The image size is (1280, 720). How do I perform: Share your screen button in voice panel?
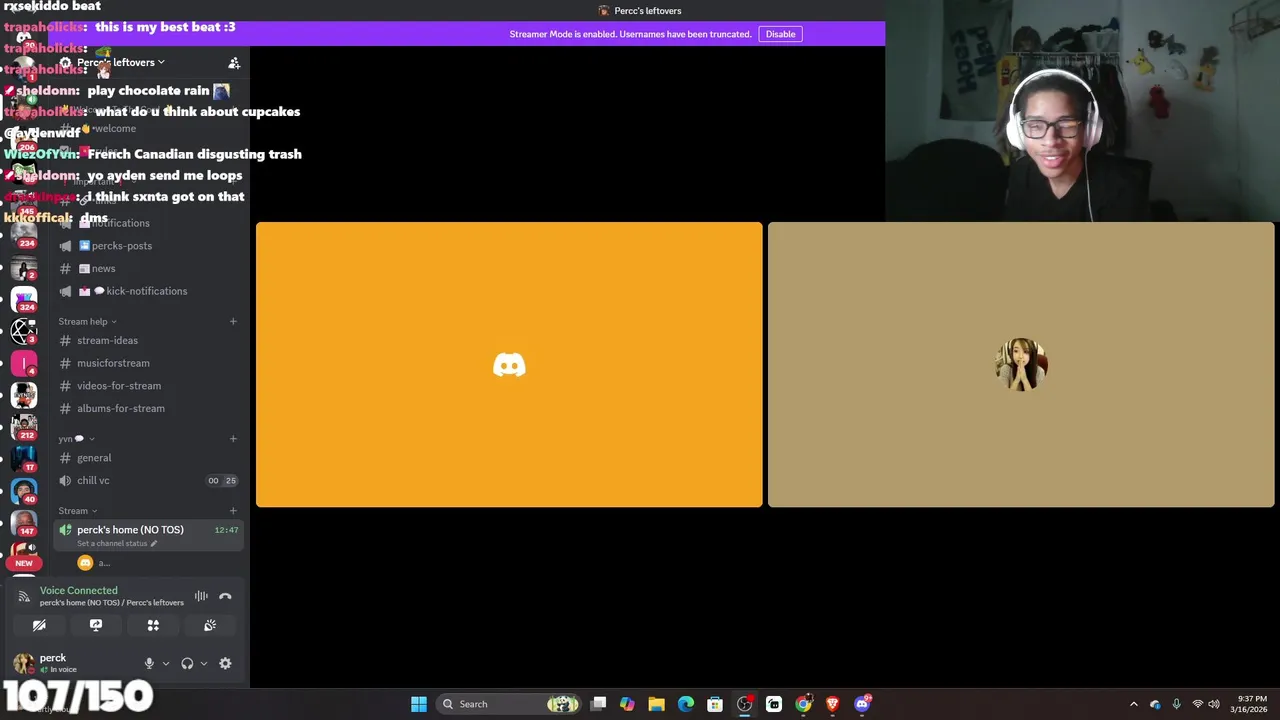(96, 625)
